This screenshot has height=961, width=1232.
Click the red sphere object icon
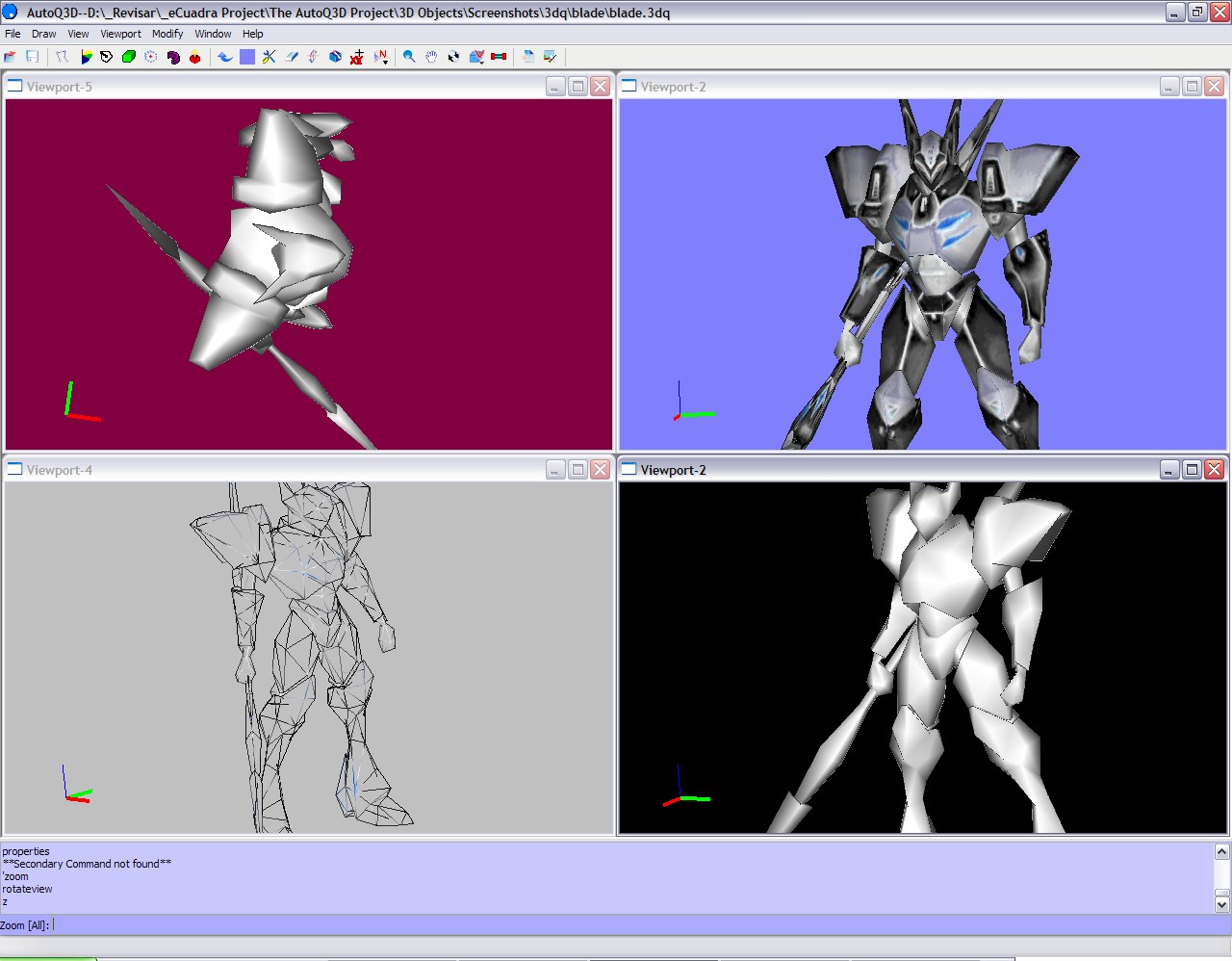[195, 57]
